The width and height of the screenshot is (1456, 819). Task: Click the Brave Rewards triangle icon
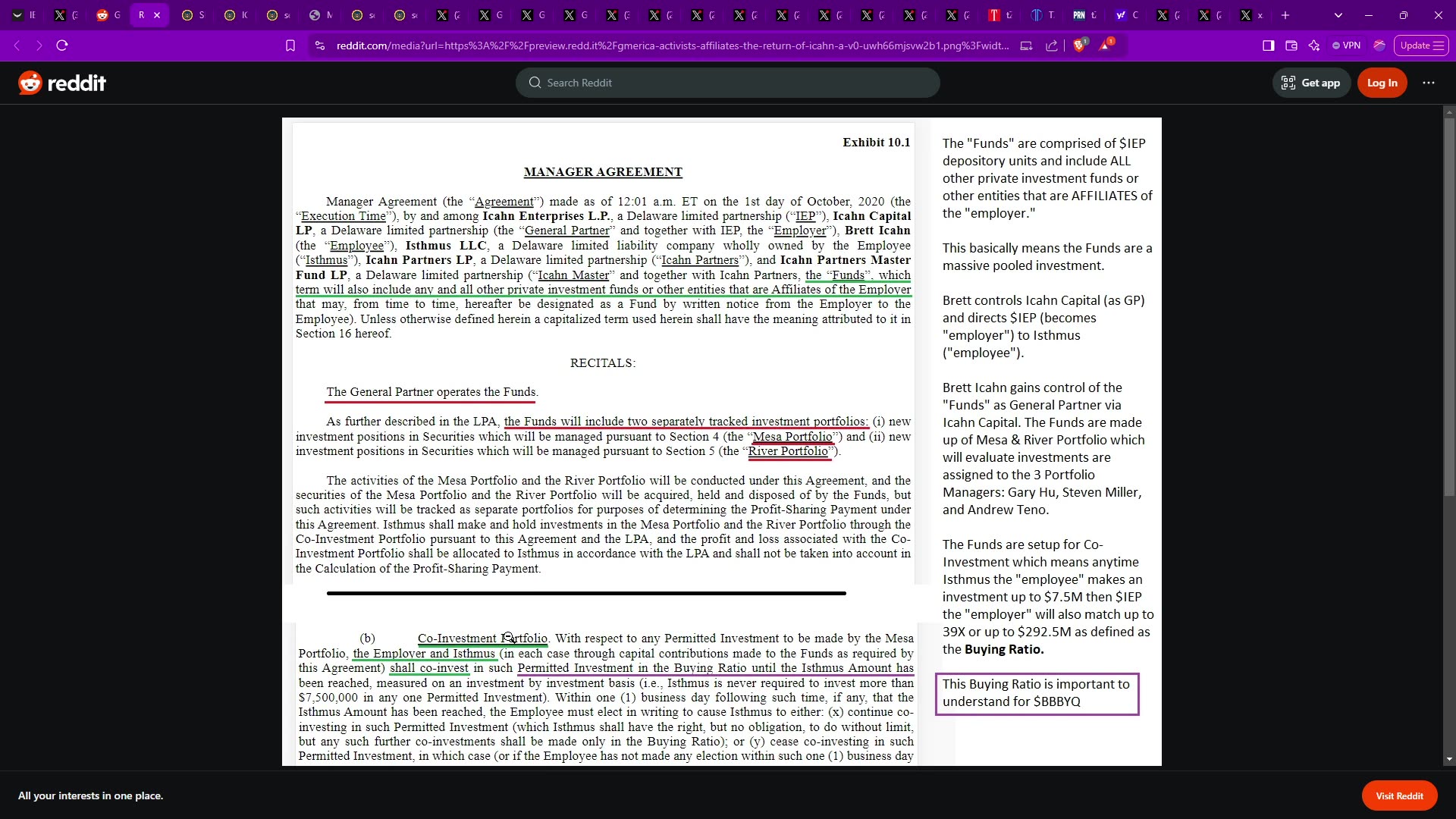(x=1106, y=45)
